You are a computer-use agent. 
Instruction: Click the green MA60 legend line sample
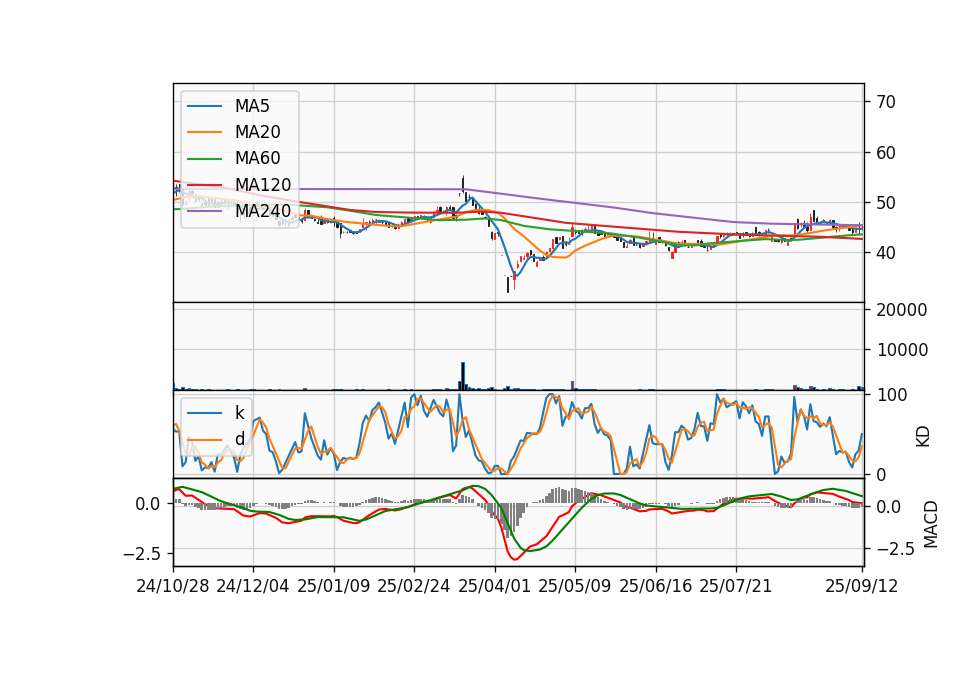tap(204, 159)
